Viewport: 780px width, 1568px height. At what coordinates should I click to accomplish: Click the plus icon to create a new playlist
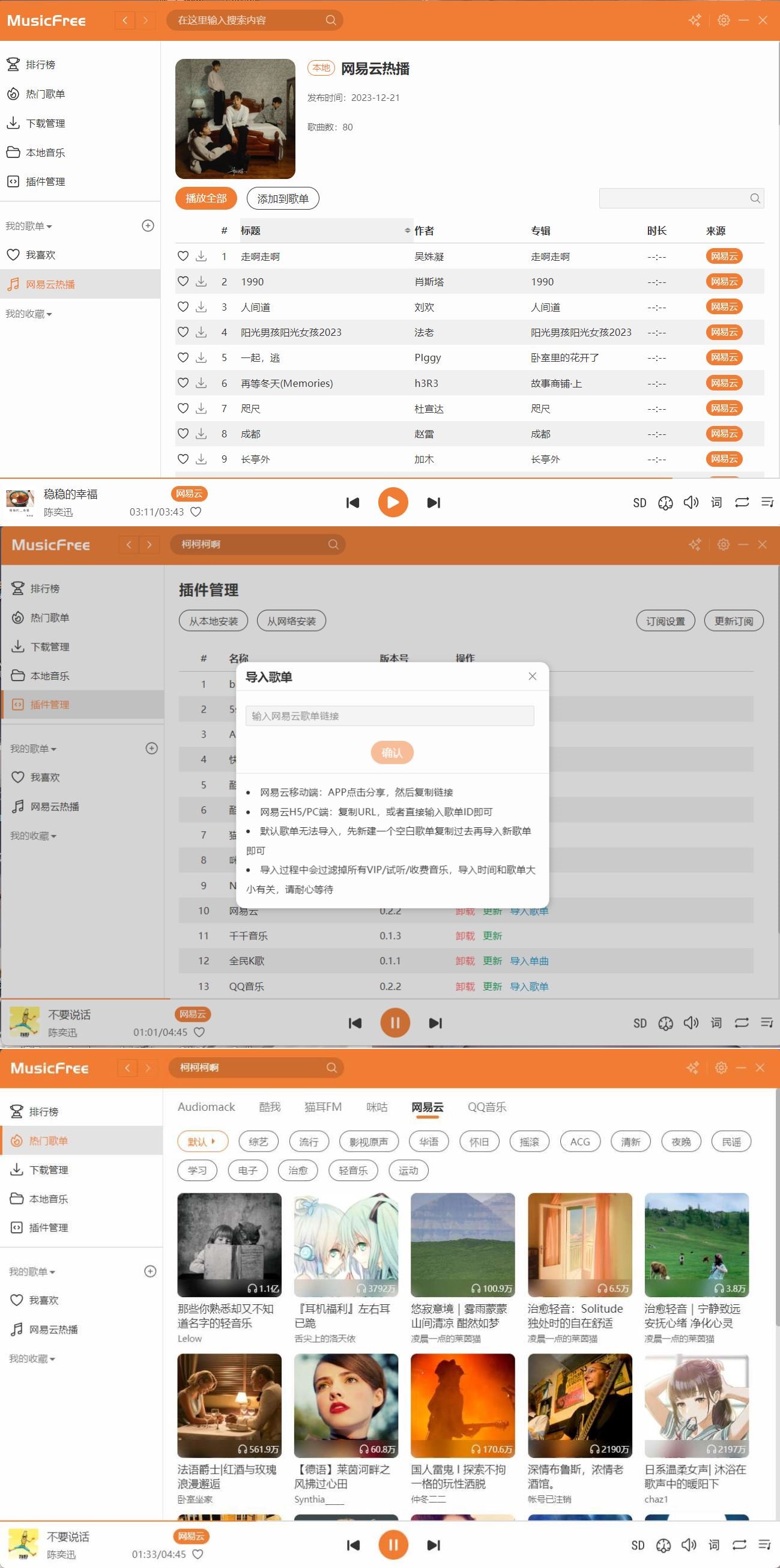pyautogui.click(x=148, y=226)
